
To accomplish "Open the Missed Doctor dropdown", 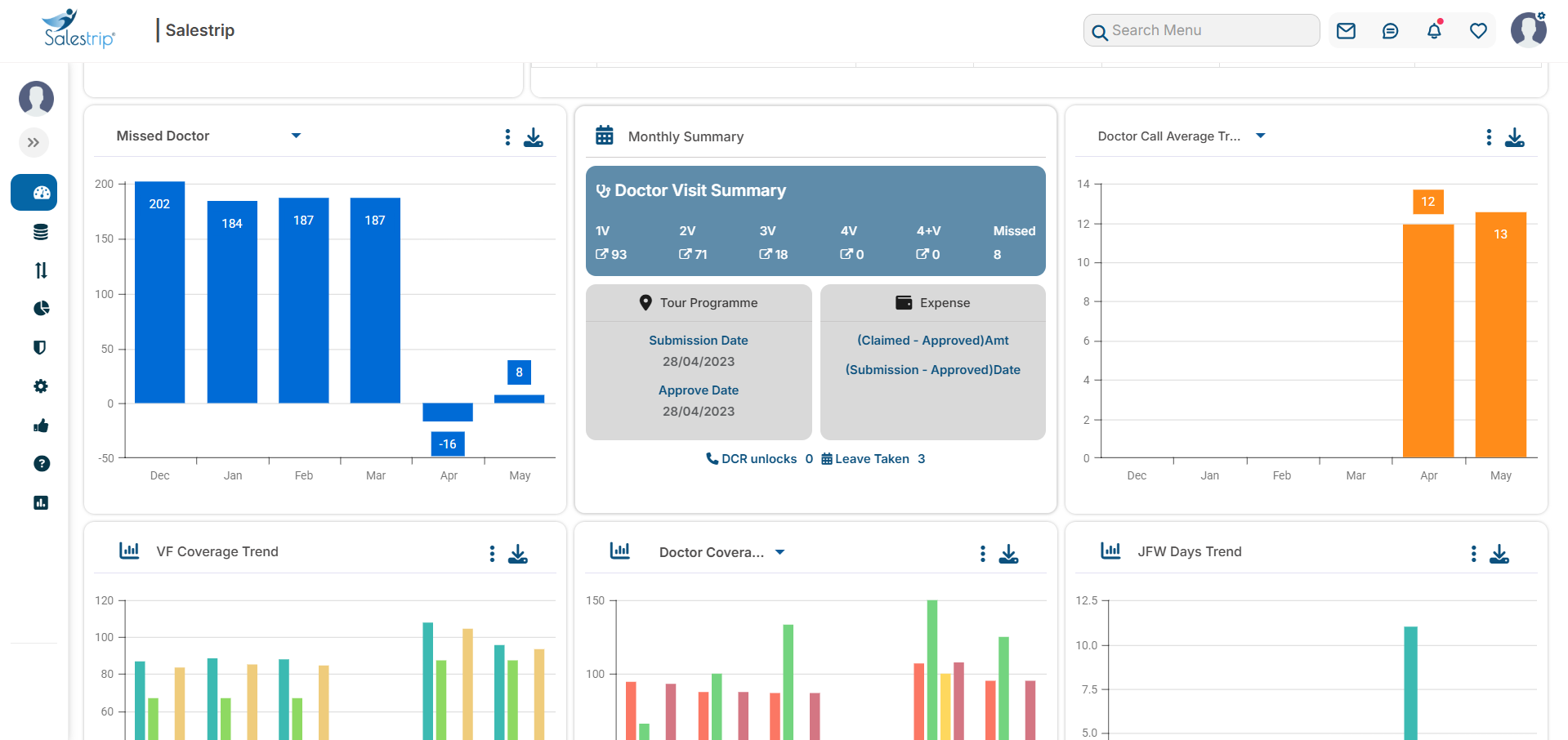I will click(296, 136).
